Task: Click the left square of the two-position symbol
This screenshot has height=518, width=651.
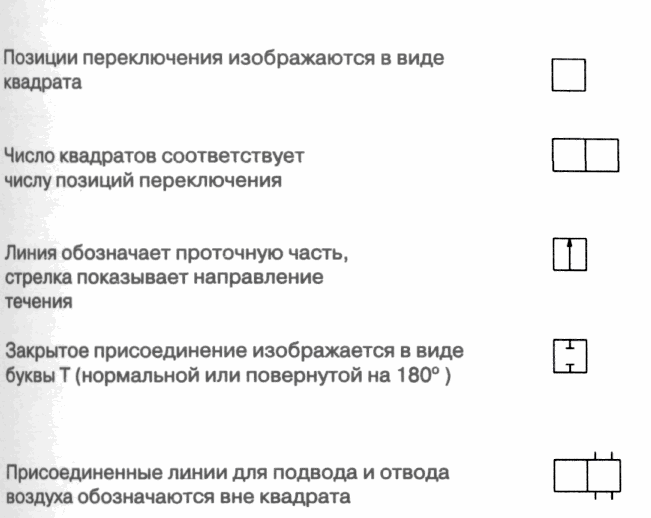Action: (x=569, y=155)
